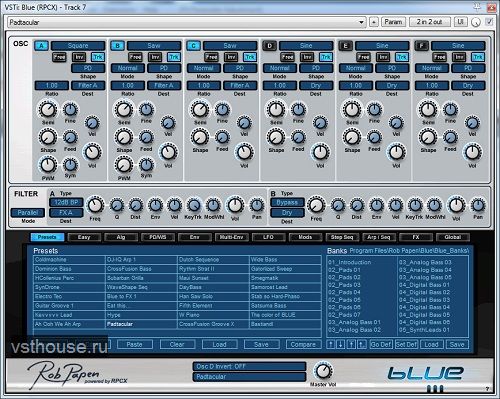Open oscillator B Saw waveform selector
Viewport: 500px width, 399px height.
(154, 46)
